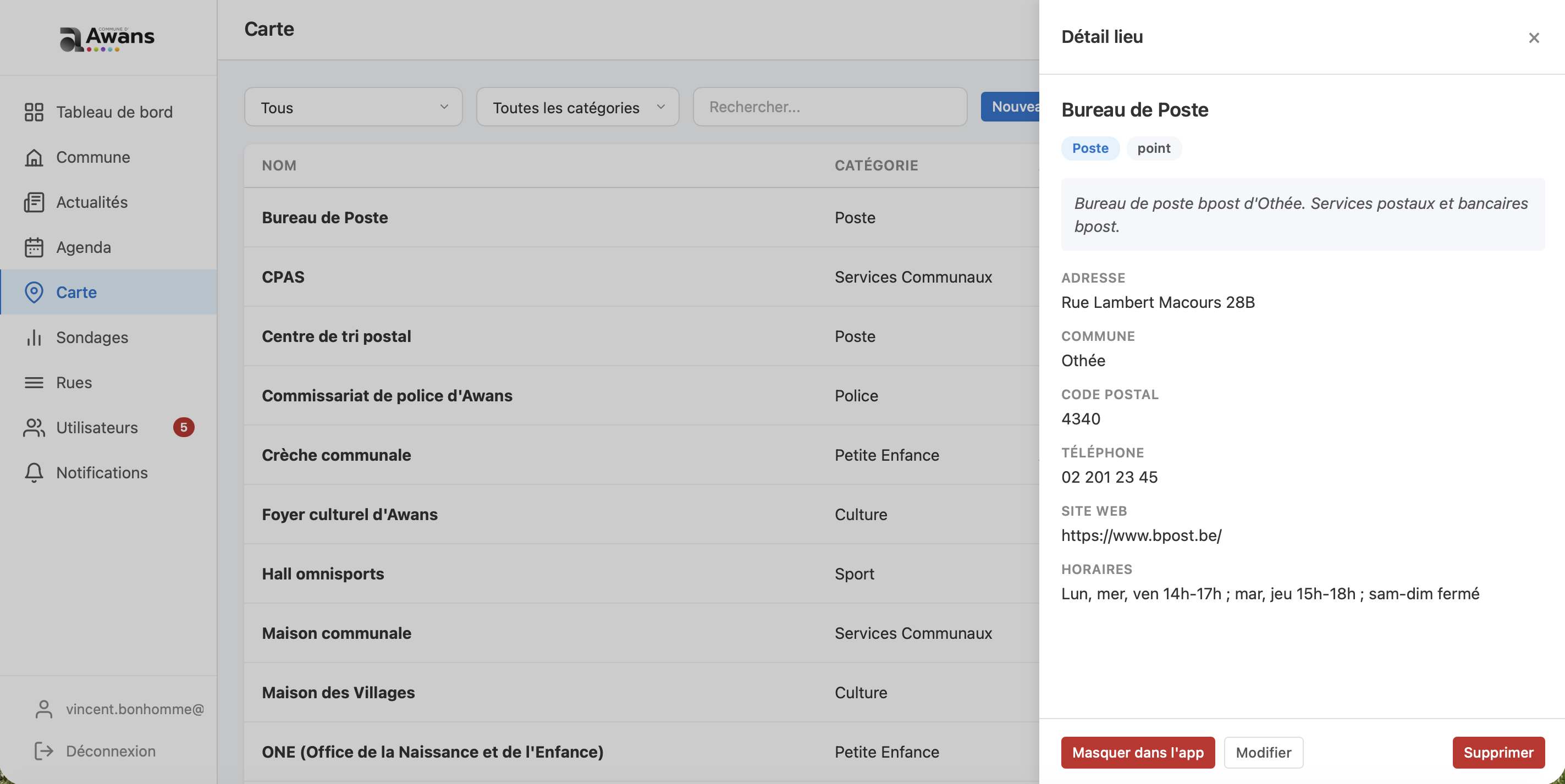The width and height of the screenshot is (1565, 784).
Task: Click the Notifications bell icon
Action: [34, 472]
